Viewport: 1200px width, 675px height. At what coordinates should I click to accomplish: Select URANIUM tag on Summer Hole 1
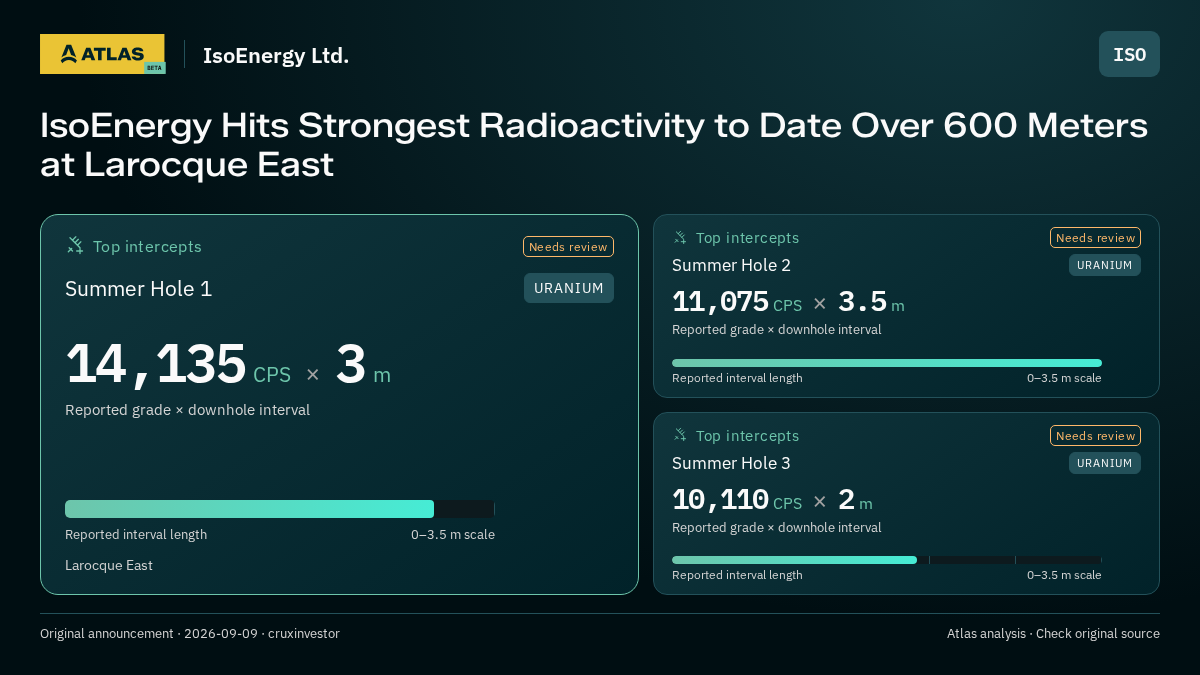pos(569,288)
